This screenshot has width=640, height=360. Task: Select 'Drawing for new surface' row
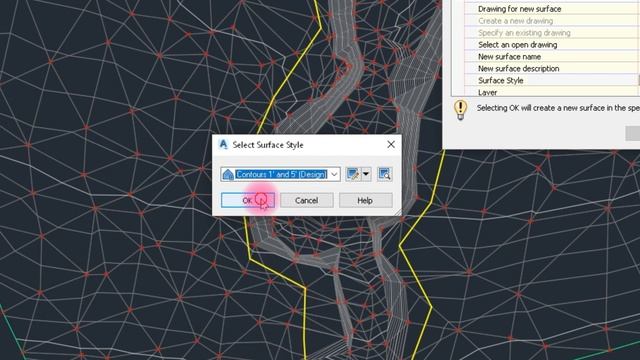552,9
